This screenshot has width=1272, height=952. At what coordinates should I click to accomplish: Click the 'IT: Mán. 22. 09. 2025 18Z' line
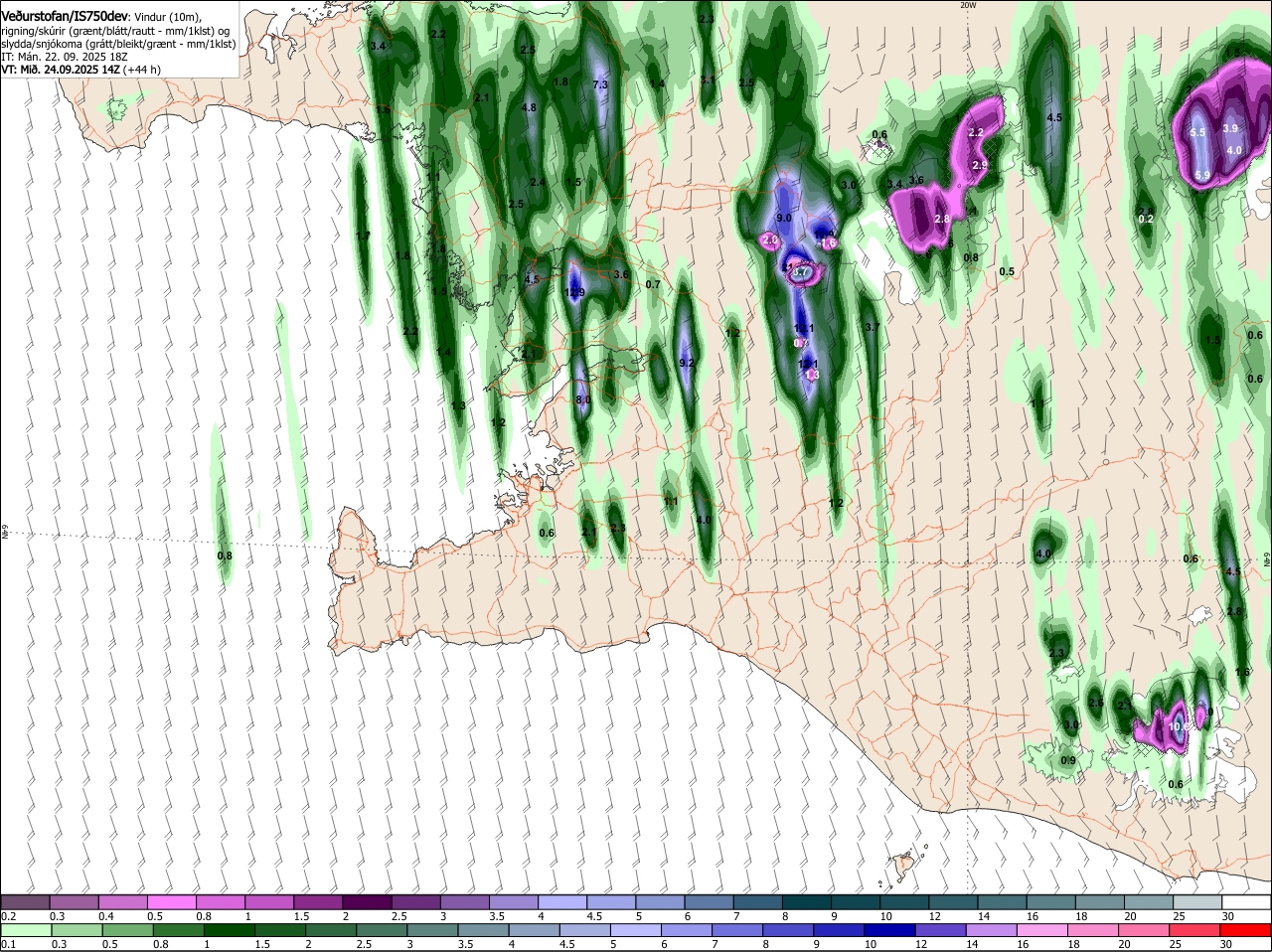65,57
